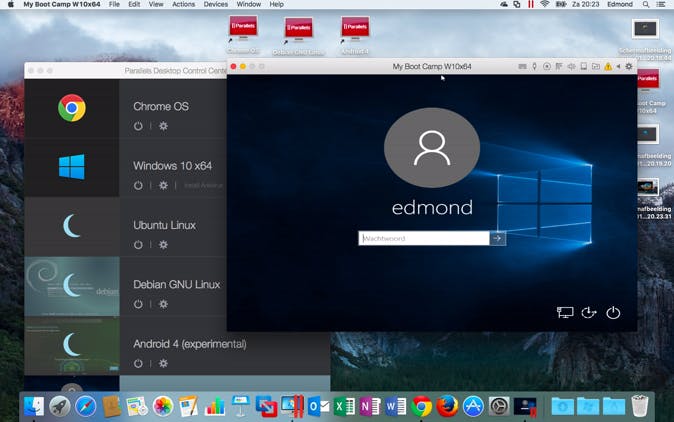Viewport: 674px width, 422px height.
Task: Click the yellow warning icon in VM title bar
Action: [608, 67]
